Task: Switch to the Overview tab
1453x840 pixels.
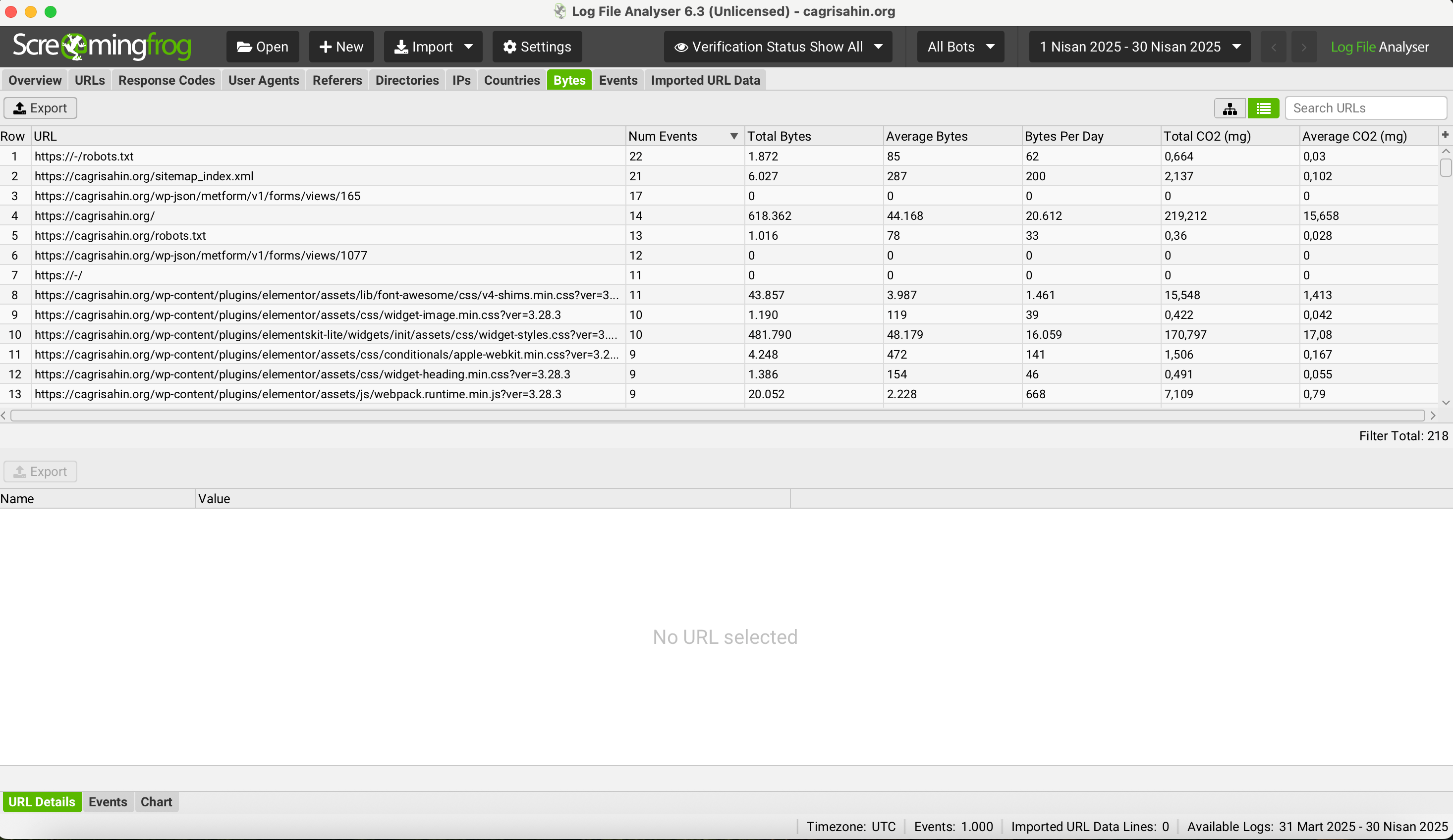Action: 35,80
